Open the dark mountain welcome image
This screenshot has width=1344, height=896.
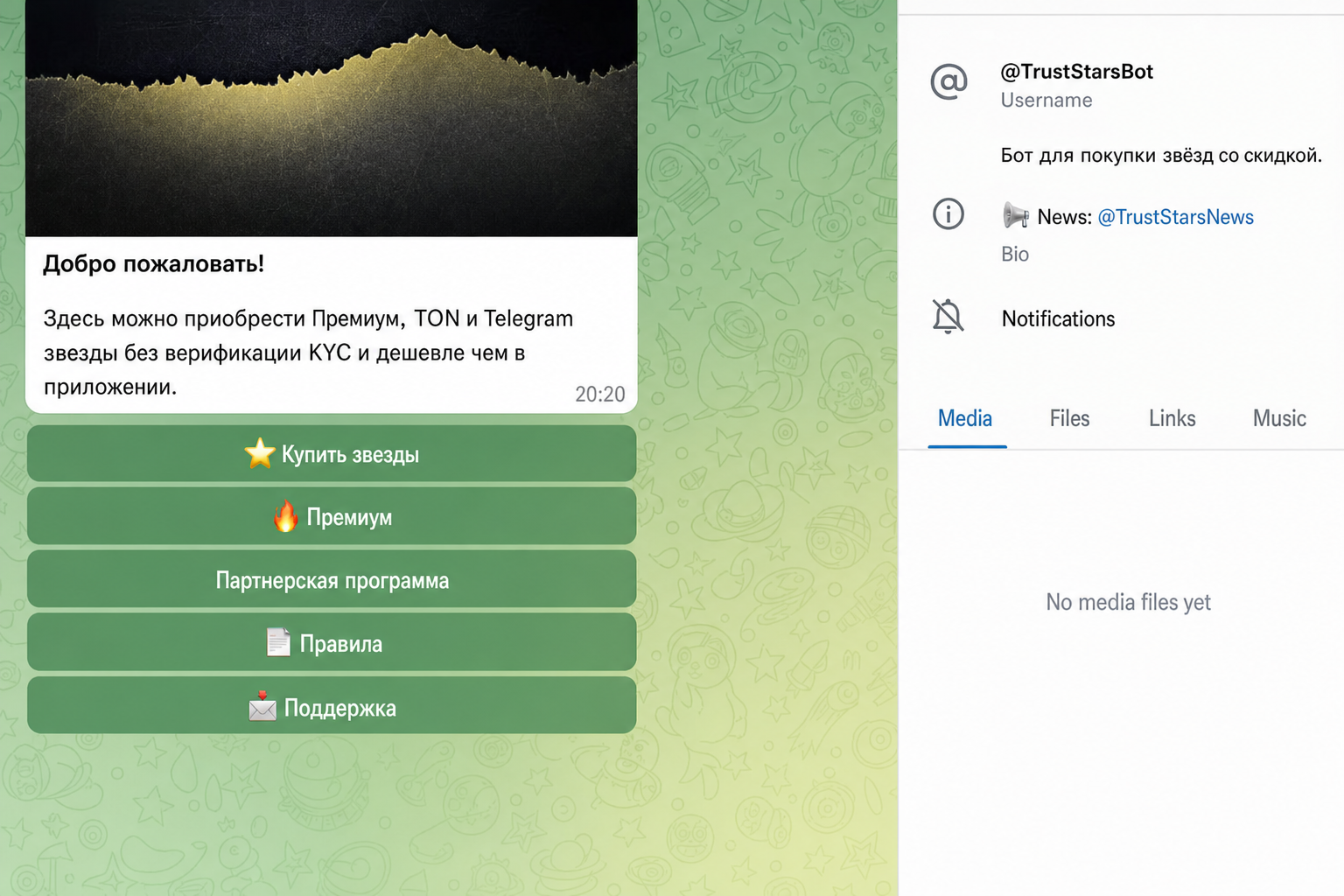click(x=332, y=118)
